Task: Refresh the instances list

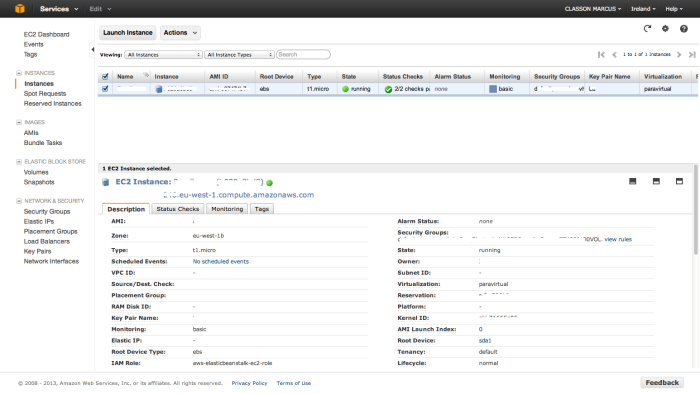Action: [647, 29]
